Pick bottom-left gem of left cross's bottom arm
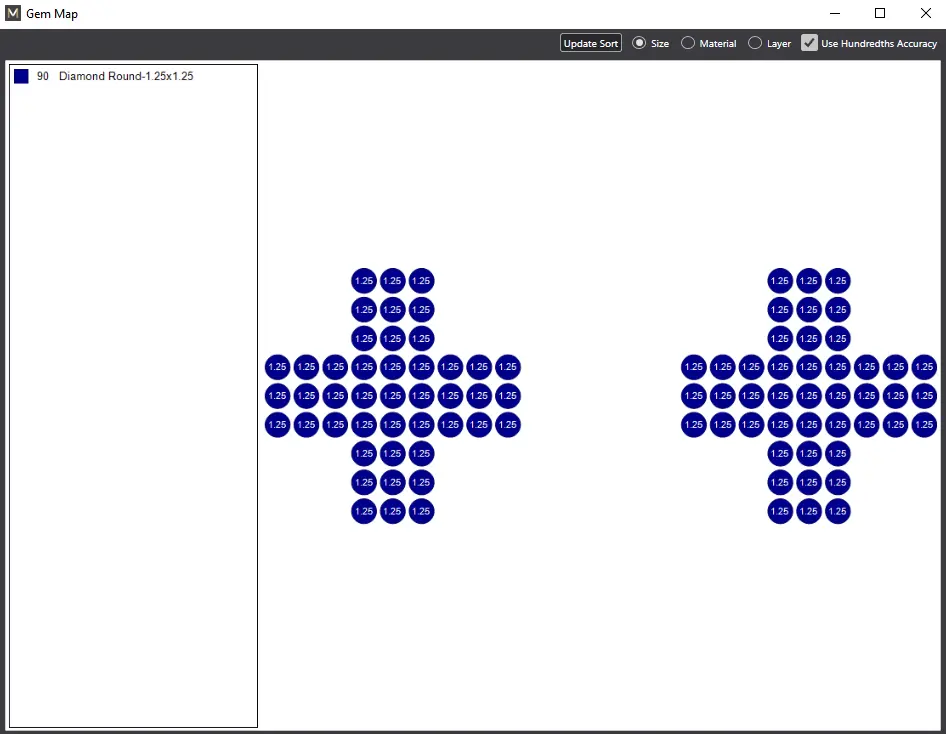 (364, 512)
